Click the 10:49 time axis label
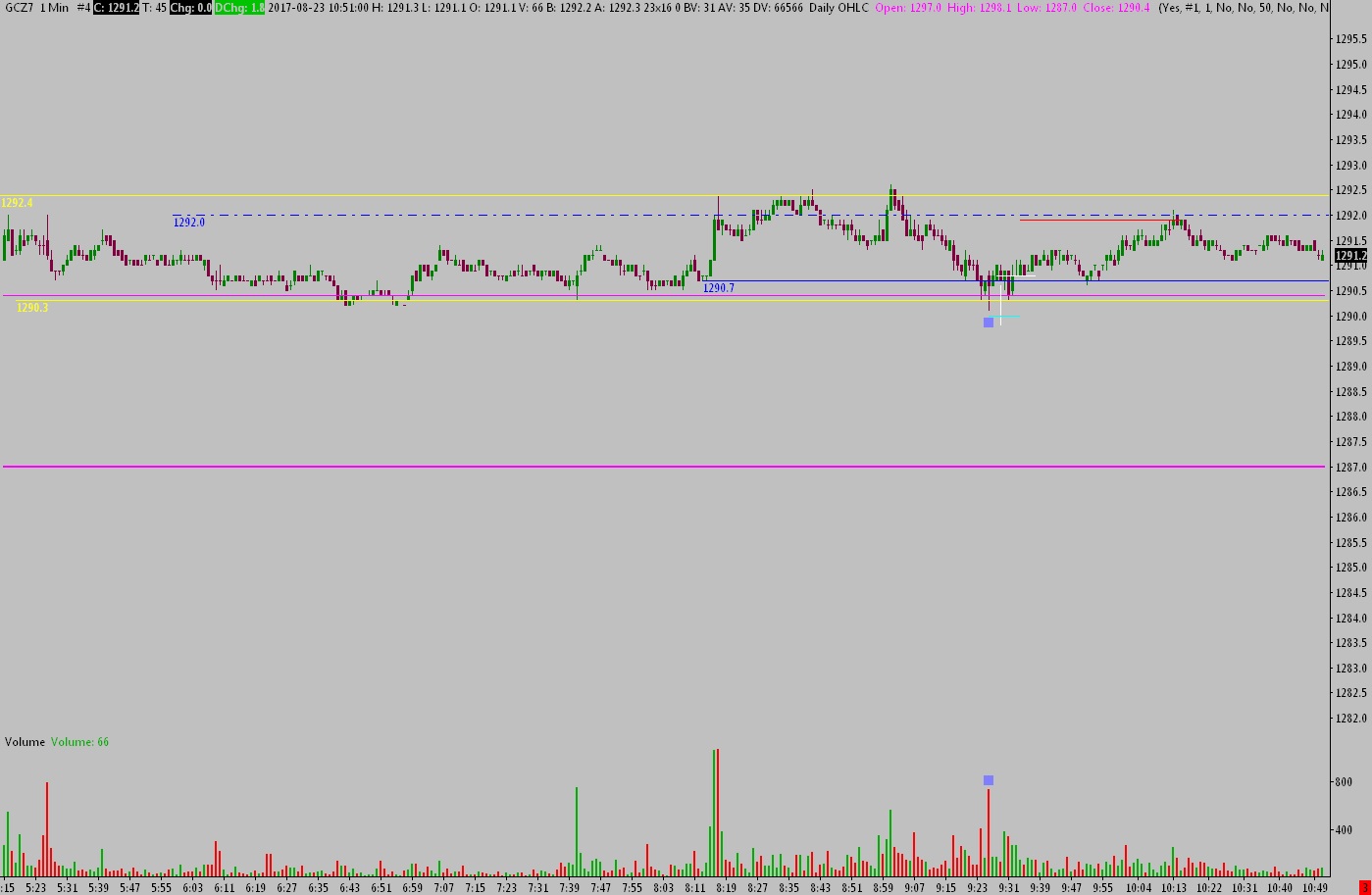Image resolution: width=1372 pixels, height=895 pixels. (1315, 888)
